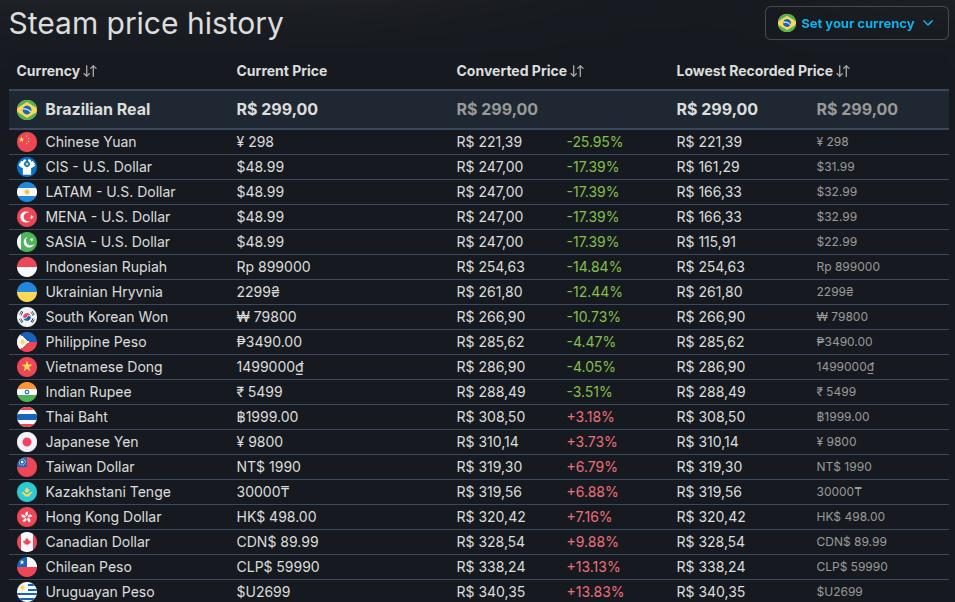Sort by Converted Price column header

point(520,71)
